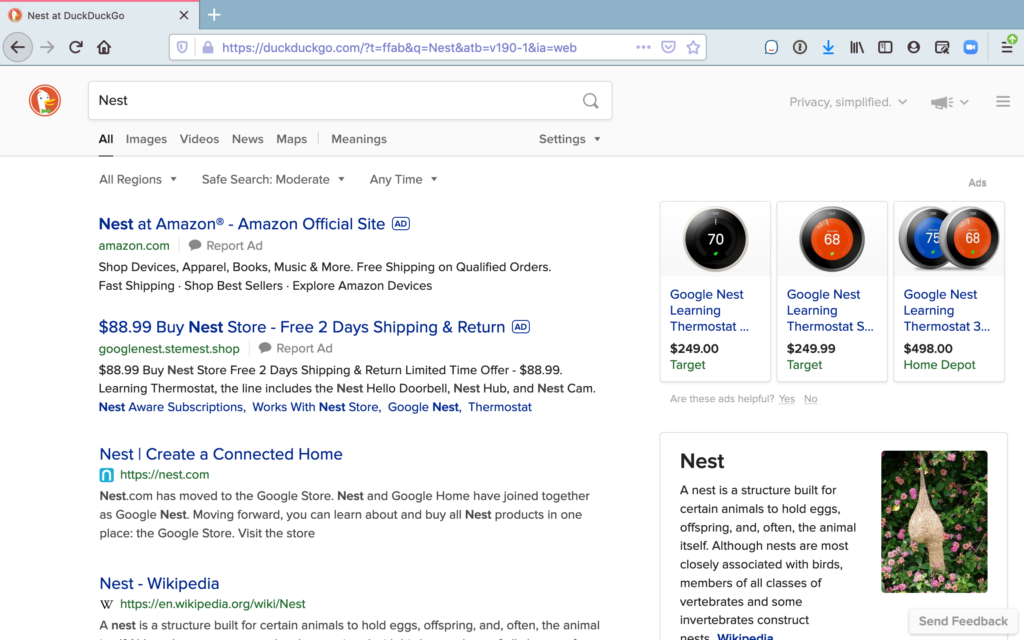Save page to Pocket

coord(668,47)
